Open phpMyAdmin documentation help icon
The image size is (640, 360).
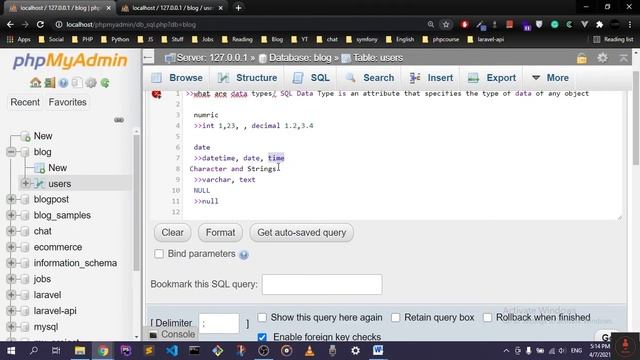coord(63,83)
